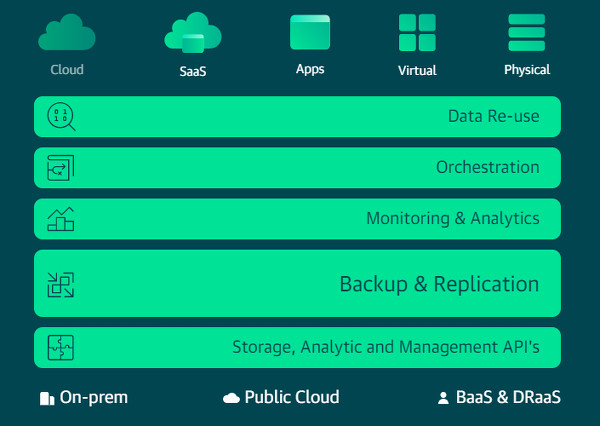
Task: Open the "Monitoring & Analytics" text
Action: [x=453, y=219]
